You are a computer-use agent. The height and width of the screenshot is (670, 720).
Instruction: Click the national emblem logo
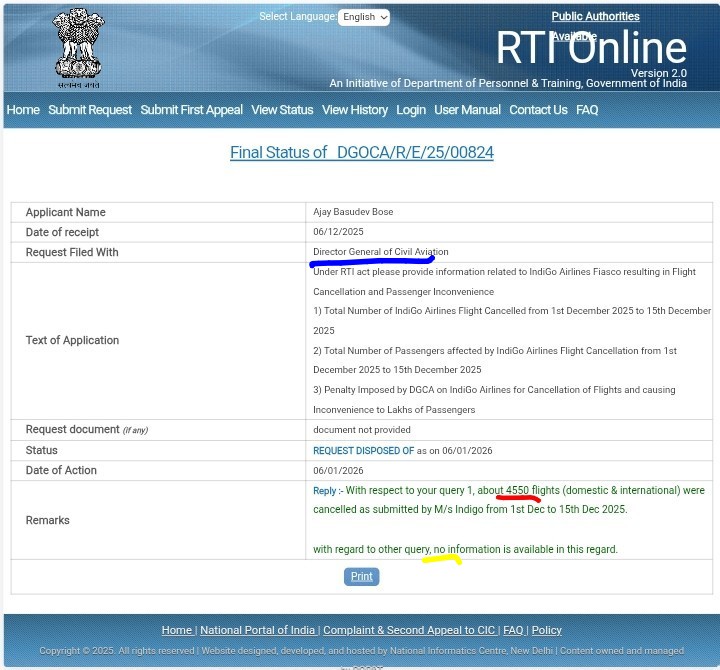78,48
